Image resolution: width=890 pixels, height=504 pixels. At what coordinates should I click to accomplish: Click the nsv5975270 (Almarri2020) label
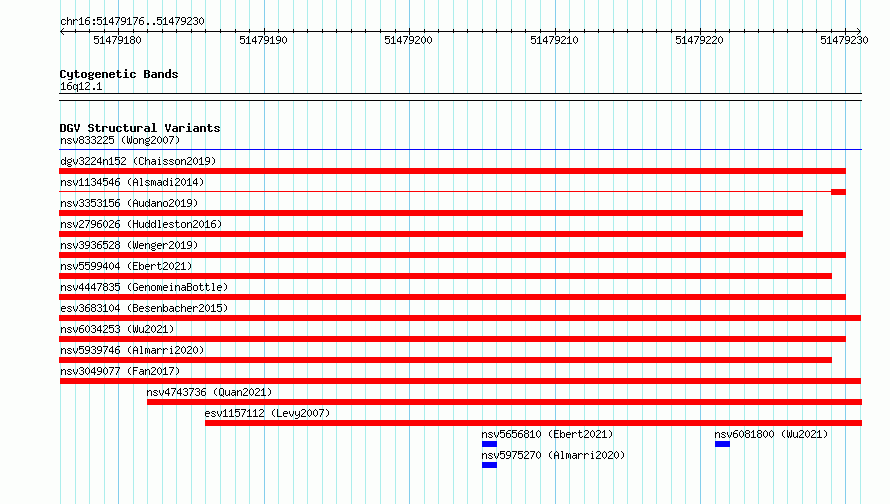coord(553,455)
